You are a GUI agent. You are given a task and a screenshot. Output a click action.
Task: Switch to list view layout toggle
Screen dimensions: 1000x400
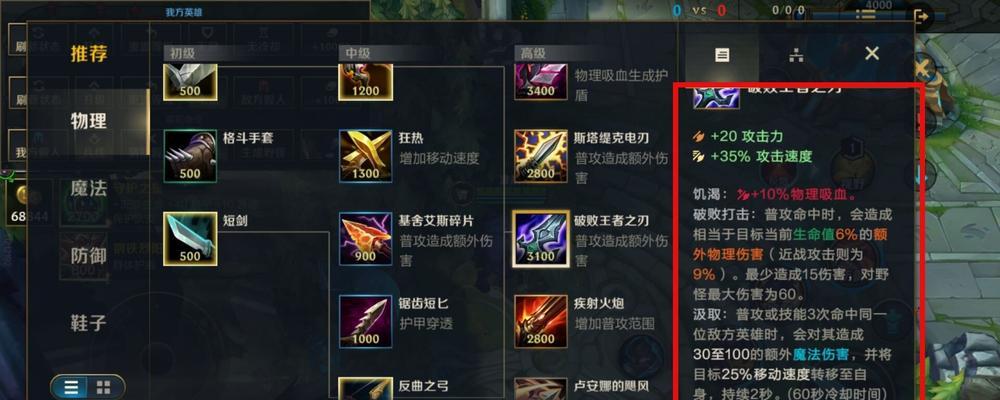(74, 387)
